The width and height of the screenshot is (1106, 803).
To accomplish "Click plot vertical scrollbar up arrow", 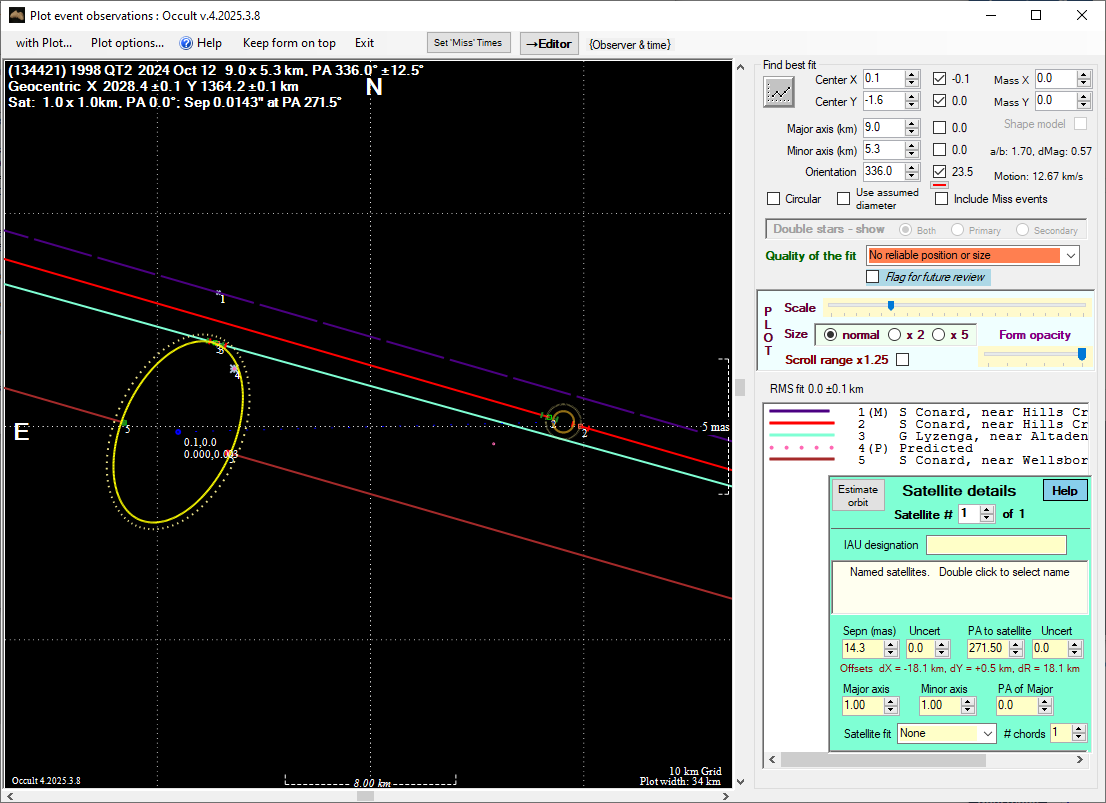I will (740, 68).
